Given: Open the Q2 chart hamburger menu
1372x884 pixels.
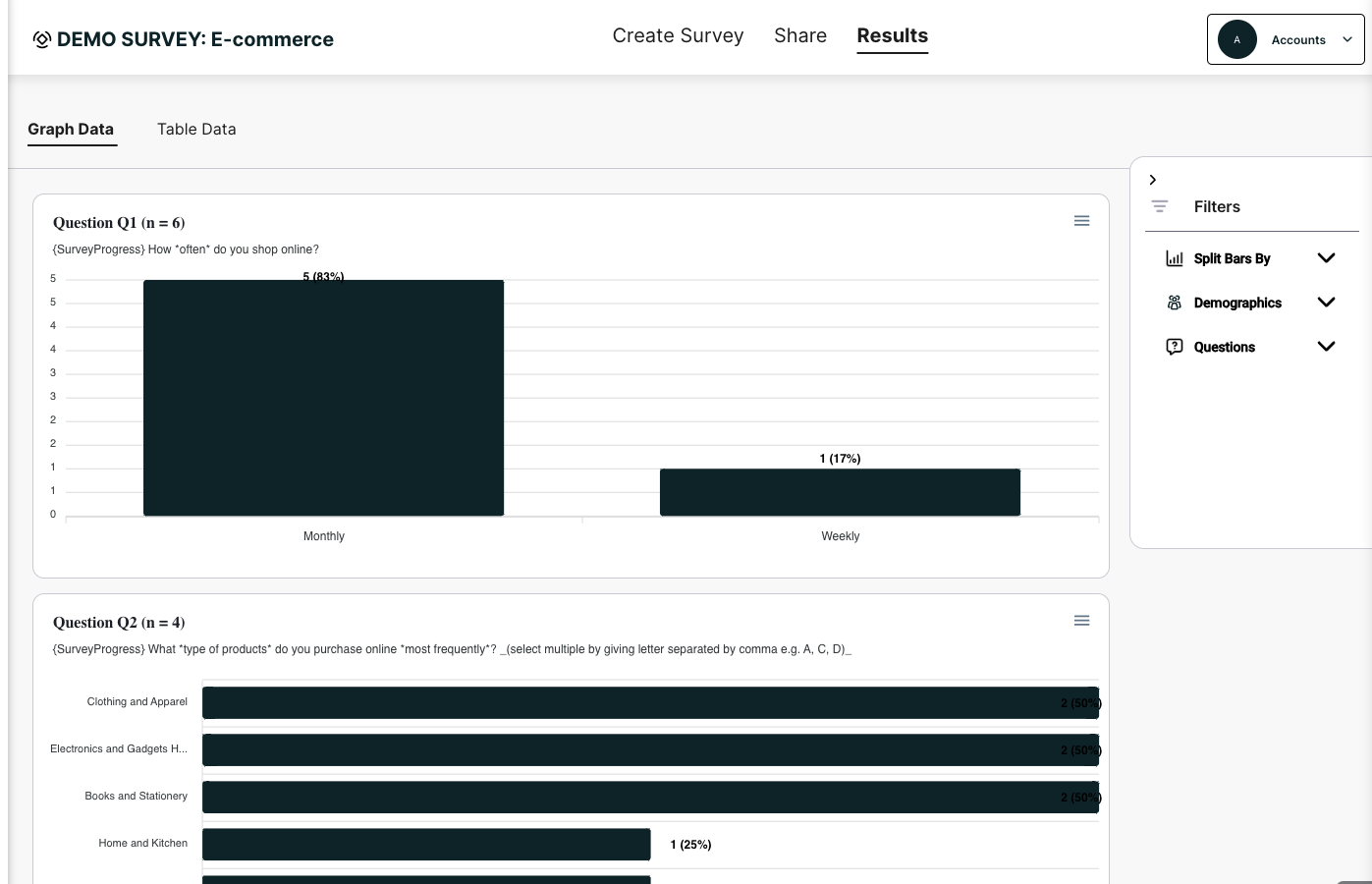Looking at the screenshot, I should [1081, 621].
